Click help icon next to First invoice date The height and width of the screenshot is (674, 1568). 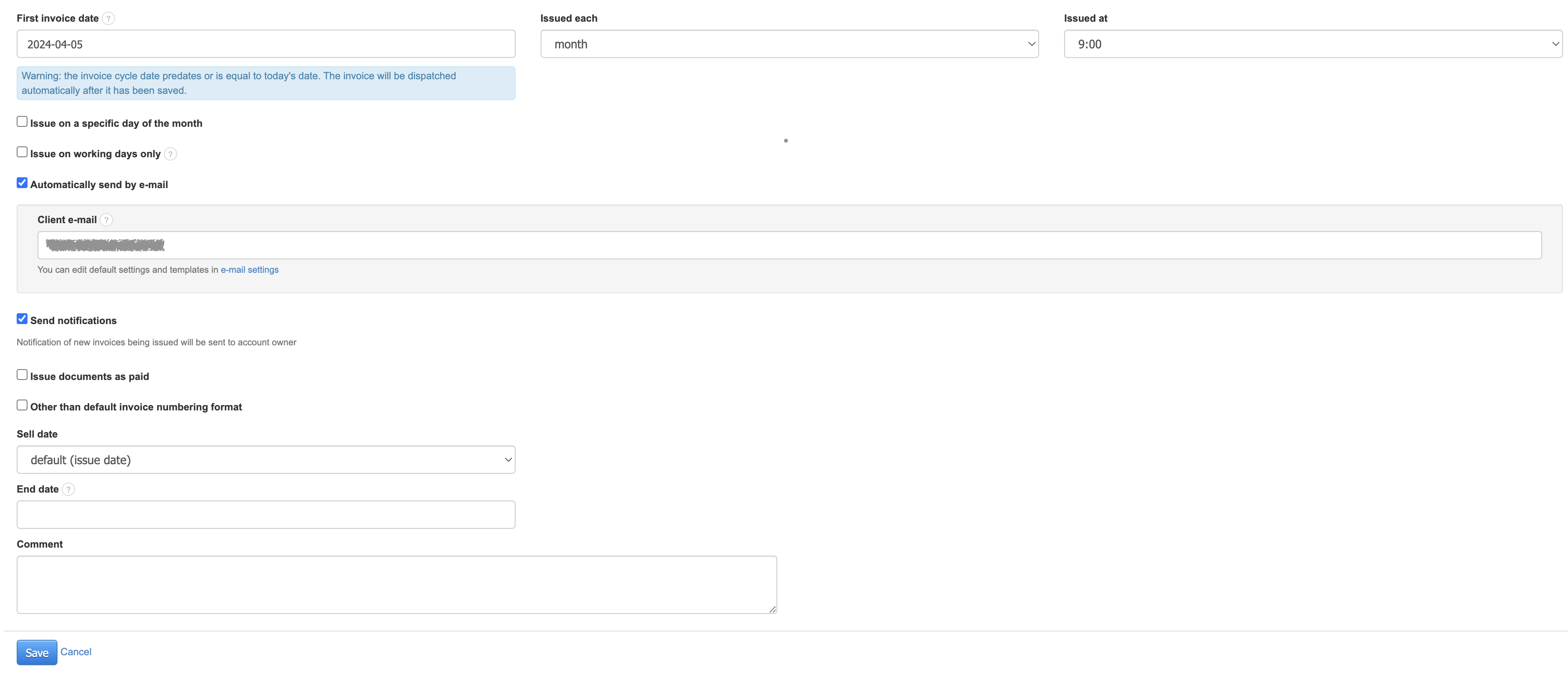(x=108, y=18)
